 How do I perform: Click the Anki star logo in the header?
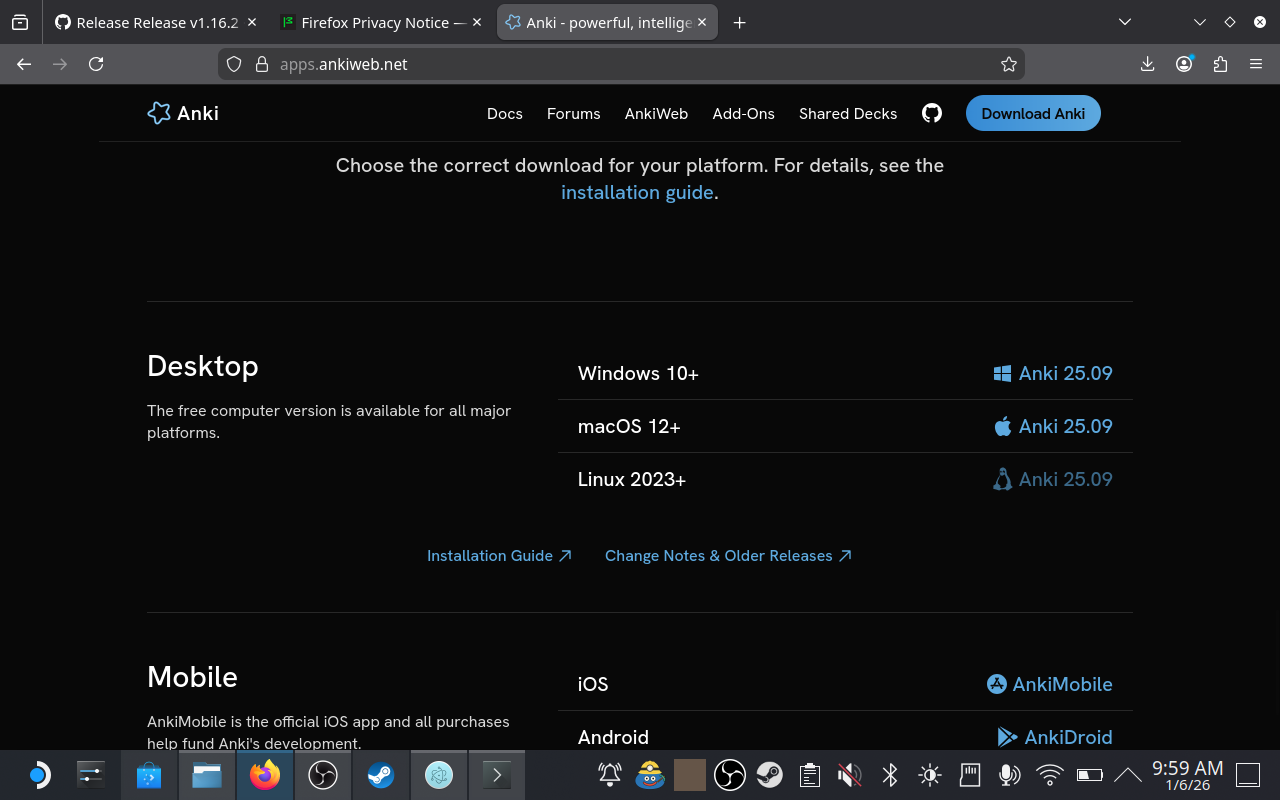(158, 113)
